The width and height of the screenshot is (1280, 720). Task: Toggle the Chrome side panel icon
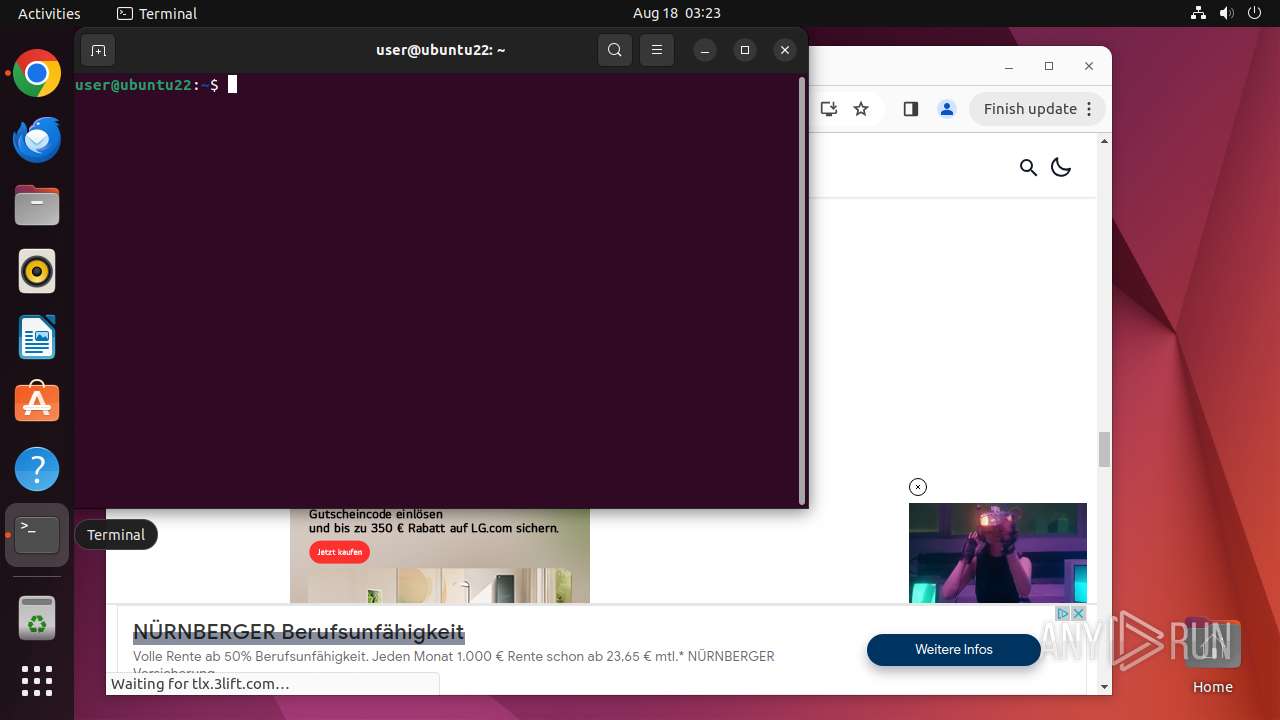[x=910, y=109]
